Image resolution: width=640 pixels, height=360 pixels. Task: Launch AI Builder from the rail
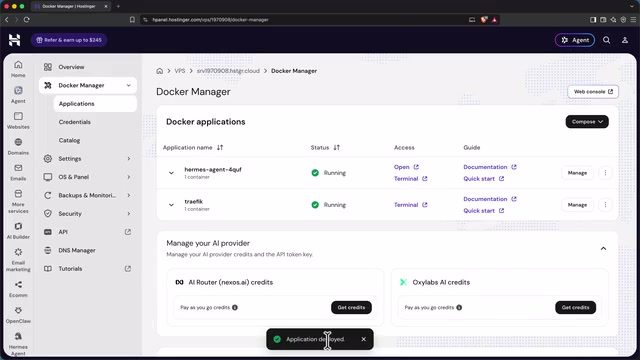point(18,231)
